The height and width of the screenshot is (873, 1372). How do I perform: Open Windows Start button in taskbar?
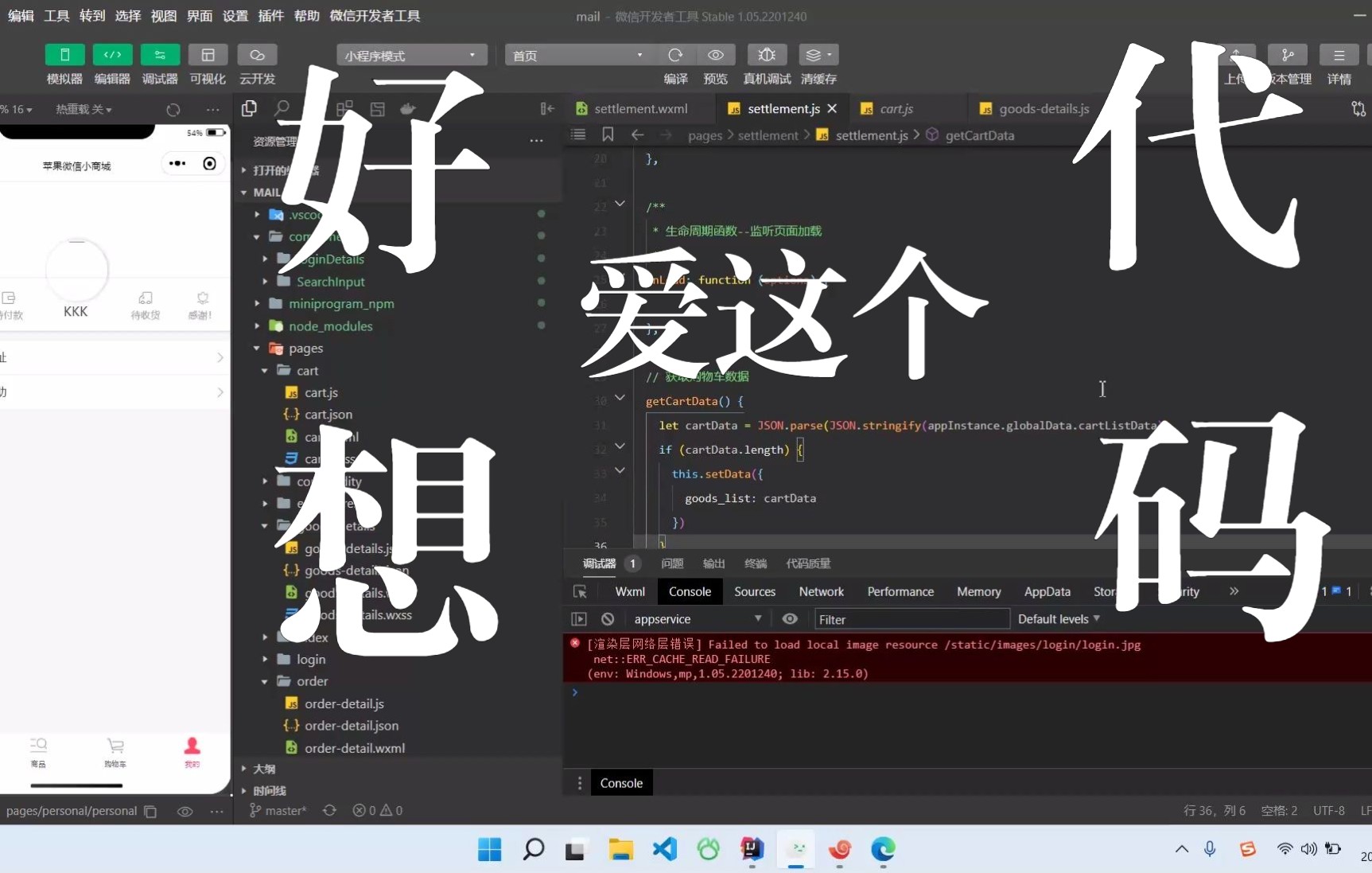[x=489, y=850]
